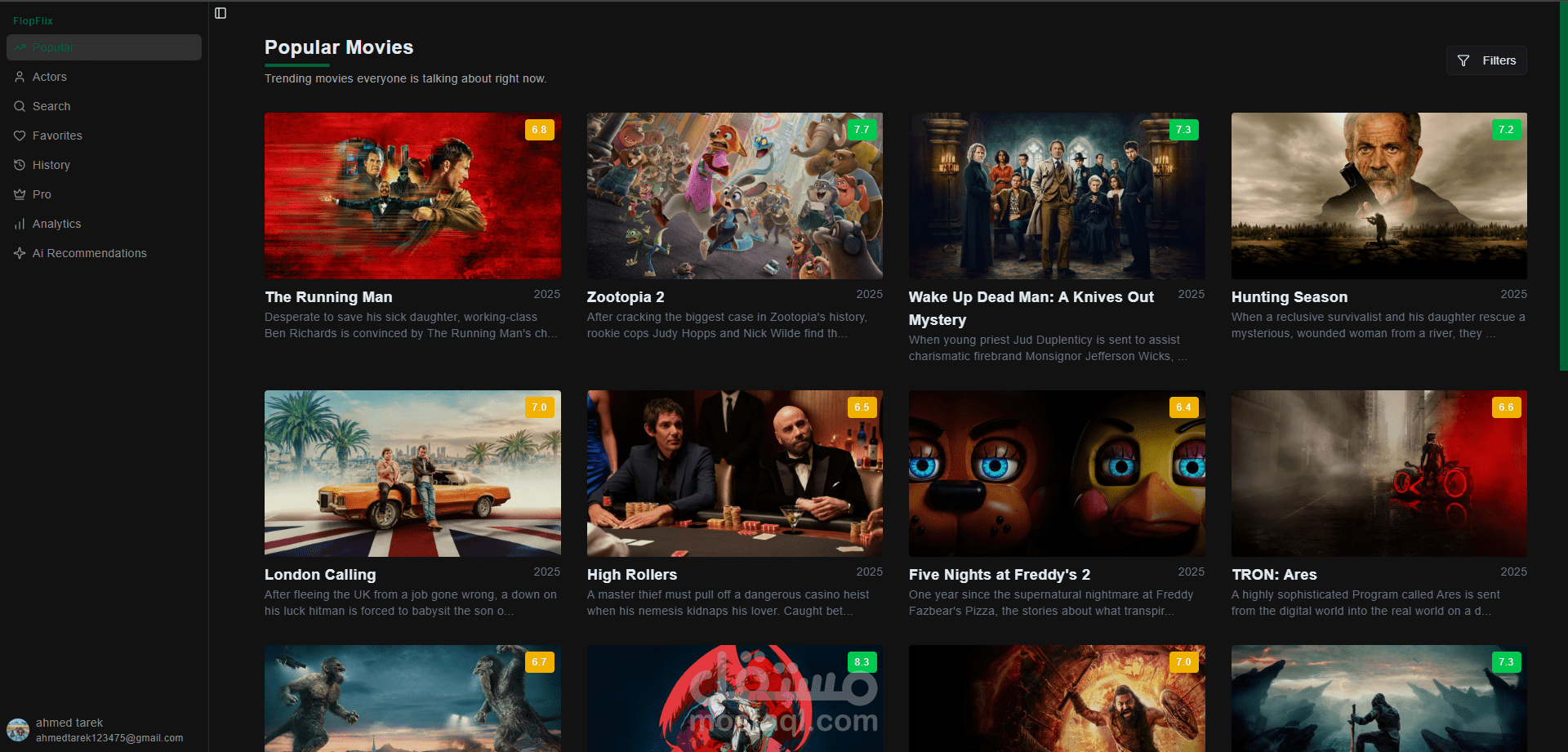Click the funnel icon in Filters button
Viewport: 1568px width, 752px height.
point(1463,60)
